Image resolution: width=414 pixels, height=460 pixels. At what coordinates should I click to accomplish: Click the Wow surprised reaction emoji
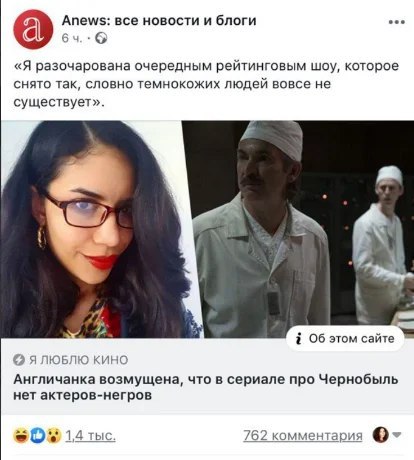coord(54,436)
